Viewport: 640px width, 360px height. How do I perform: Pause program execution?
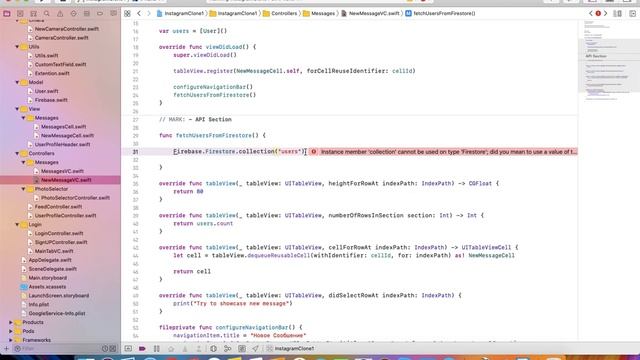(x=157, y=349)
